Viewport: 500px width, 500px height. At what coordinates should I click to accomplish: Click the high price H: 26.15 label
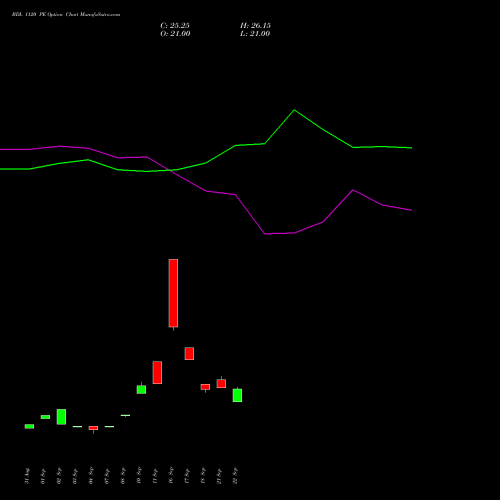255,26
